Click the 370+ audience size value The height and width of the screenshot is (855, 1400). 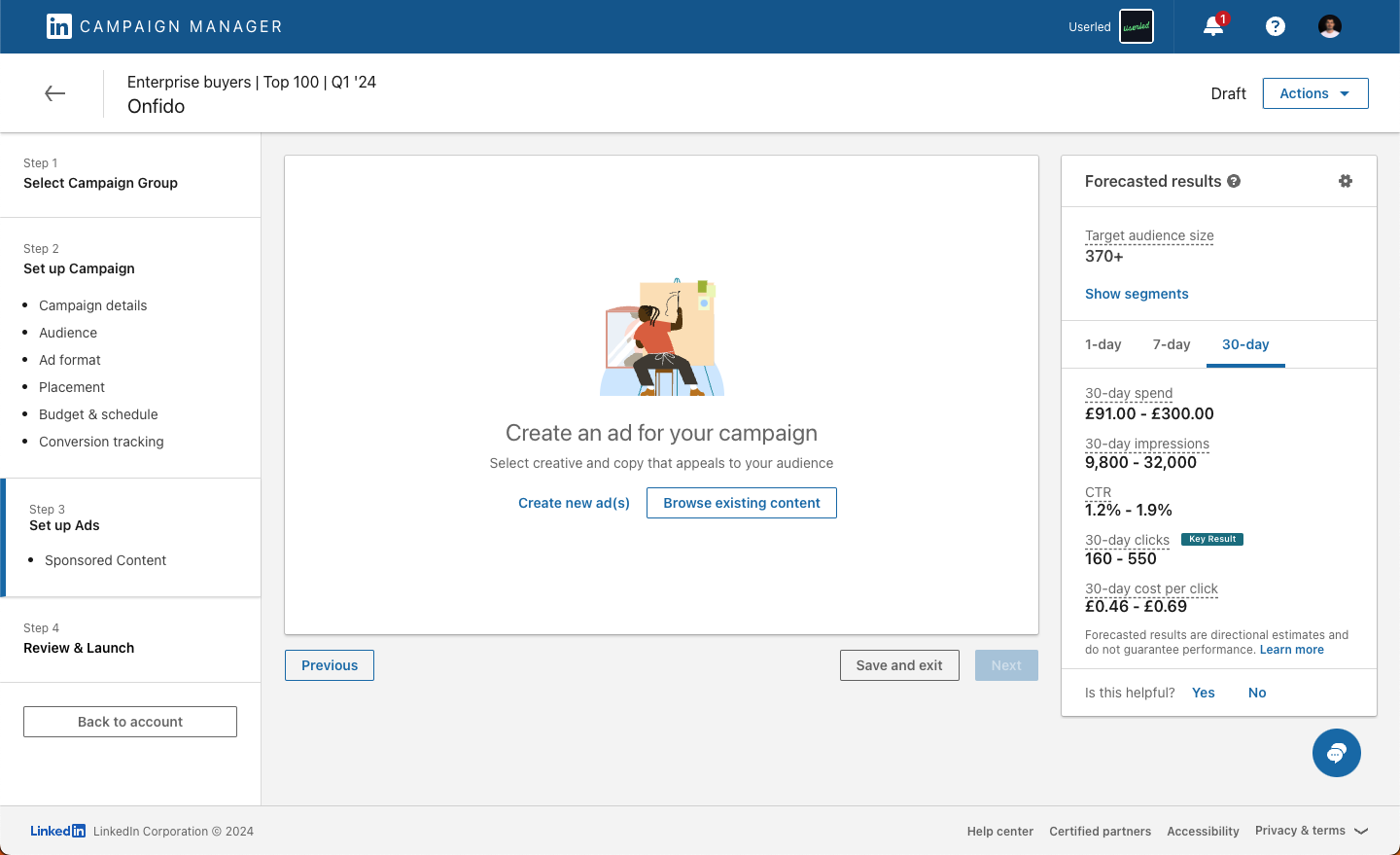1104,256
